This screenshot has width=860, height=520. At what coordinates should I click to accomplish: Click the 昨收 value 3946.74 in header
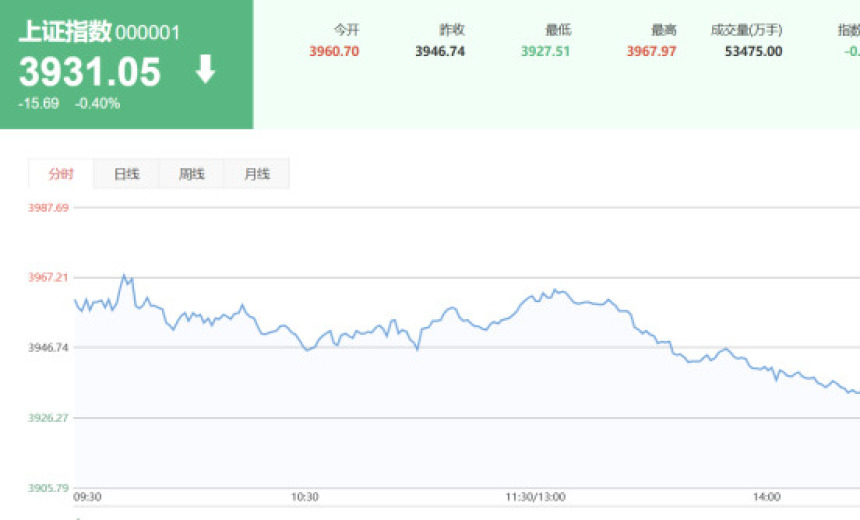click(440, 51)
